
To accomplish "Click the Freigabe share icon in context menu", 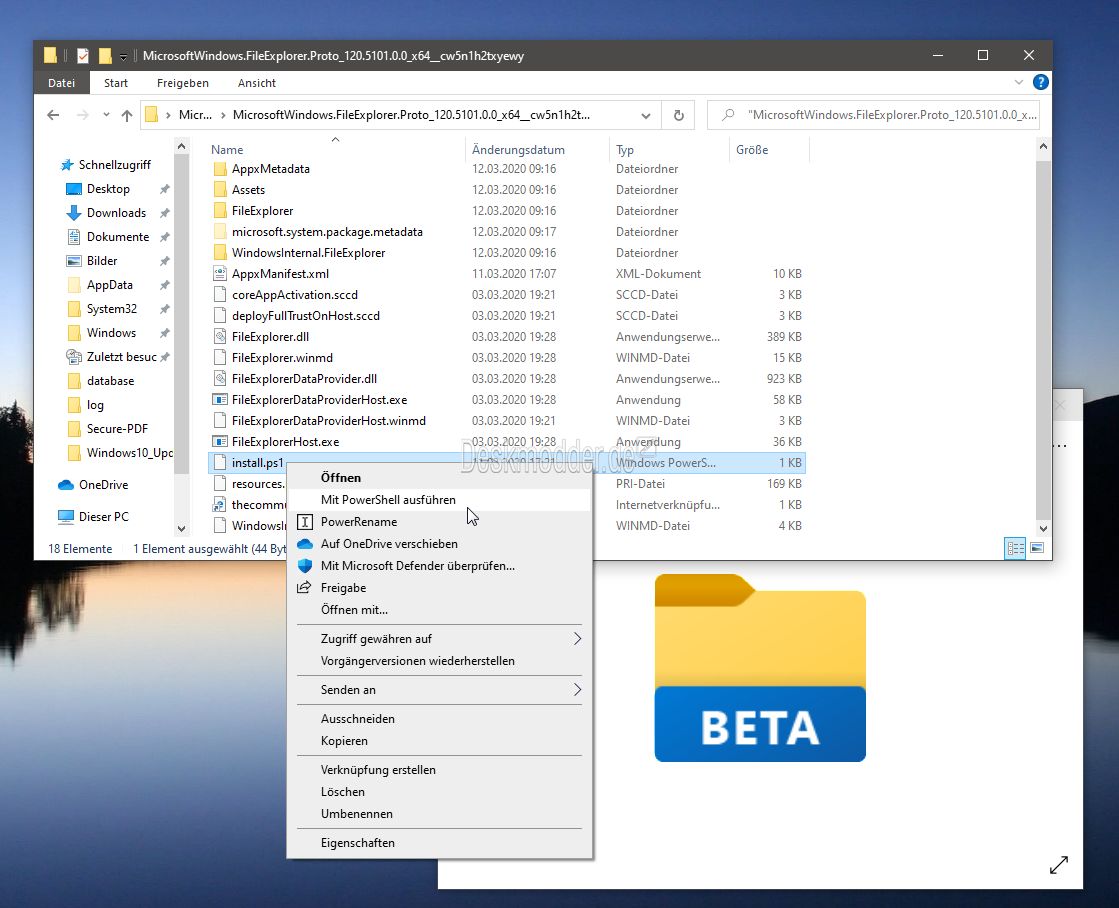I will [x=305, y=587].
